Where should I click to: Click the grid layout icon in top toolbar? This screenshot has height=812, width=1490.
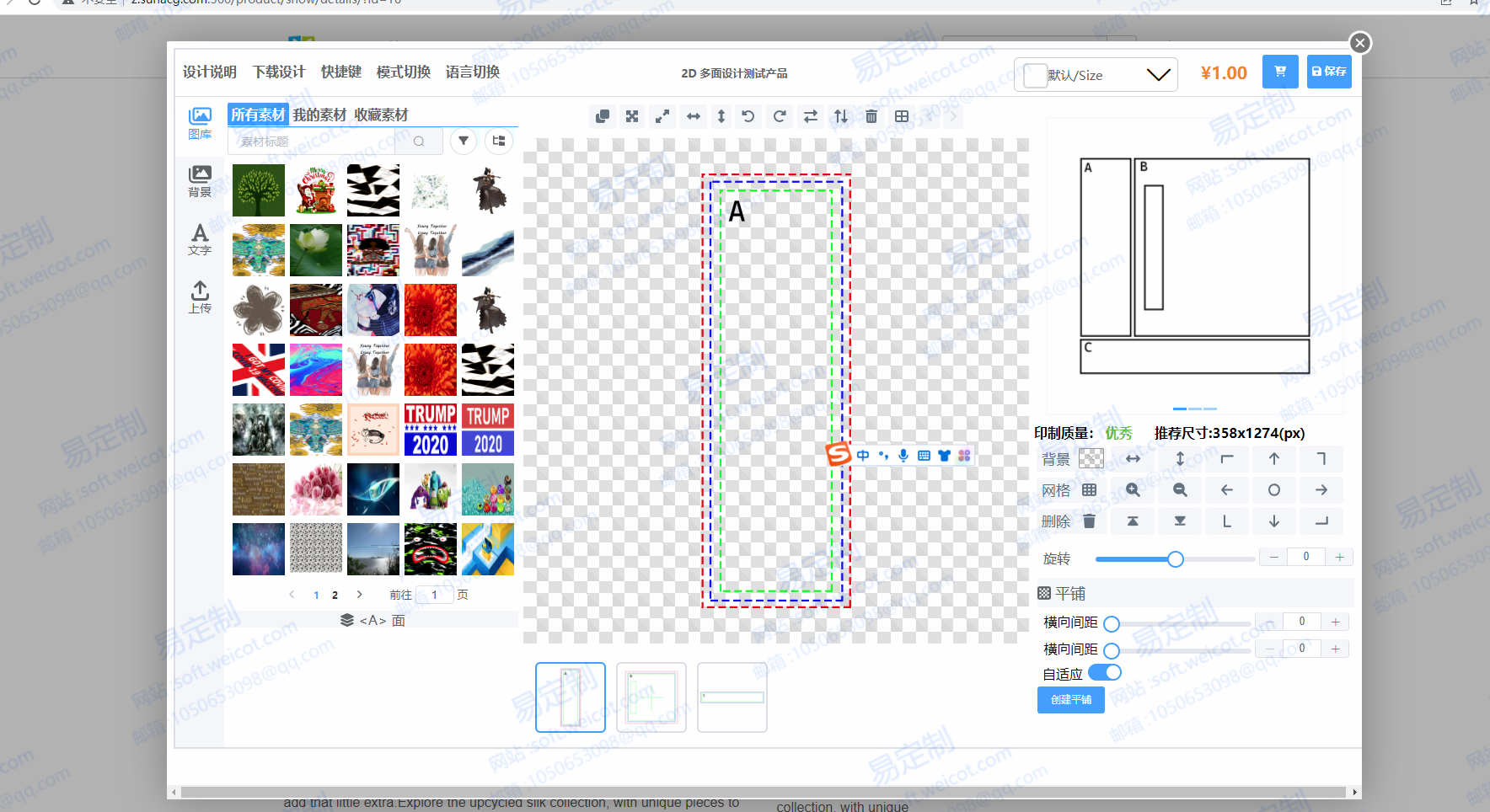[x=902, y=116]
